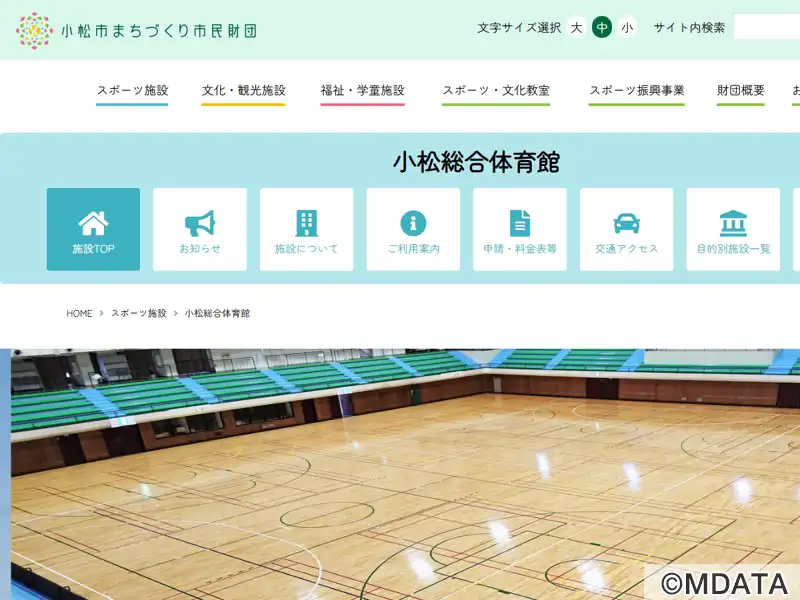Image resolution: width=800 pixels, height=600 pixels.
Task: Select 小松総合体育館 in the breadcrumb
Action: [x=217, y=313]
